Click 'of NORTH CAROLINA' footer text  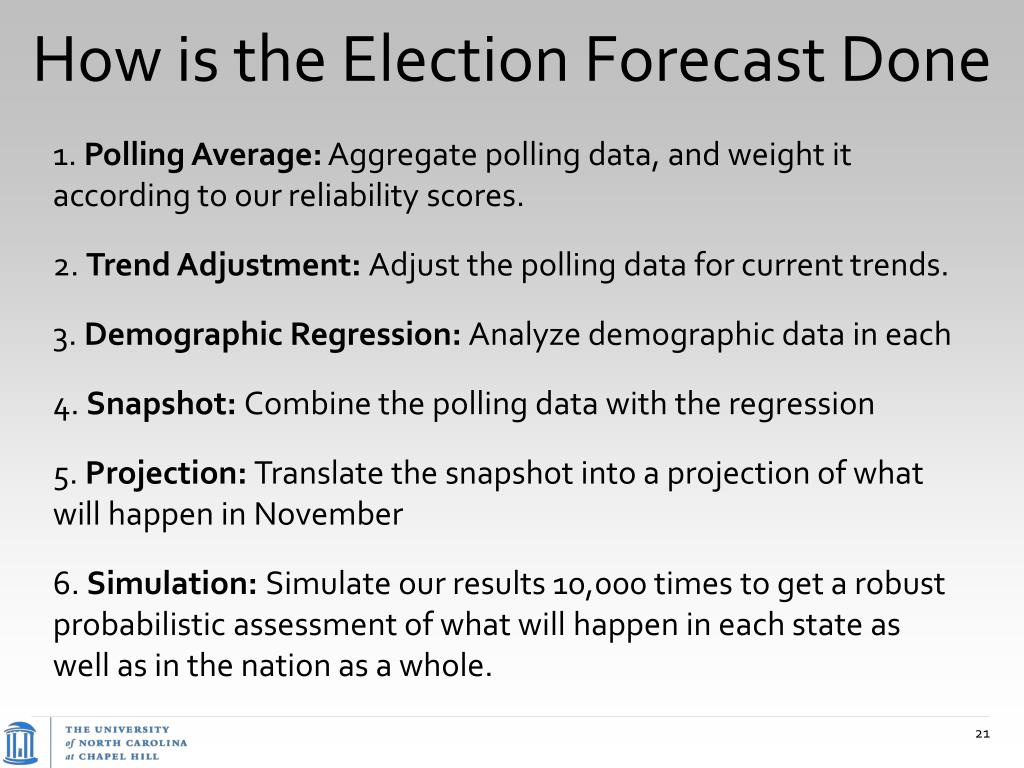(126, 743)
